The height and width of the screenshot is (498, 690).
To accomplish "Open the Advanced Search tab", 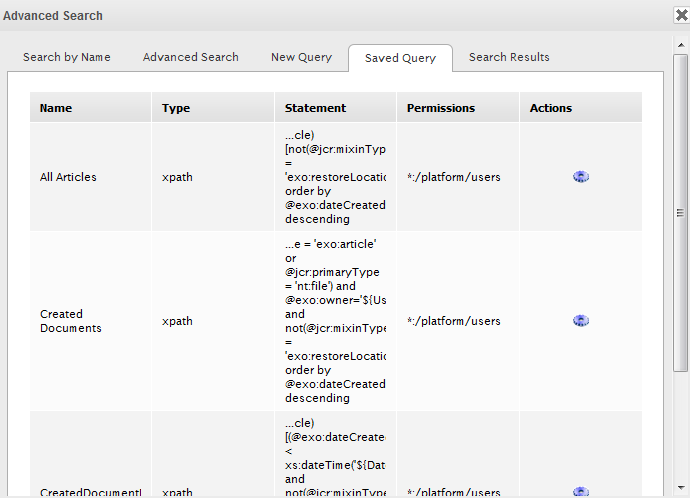I will [190, 57].
